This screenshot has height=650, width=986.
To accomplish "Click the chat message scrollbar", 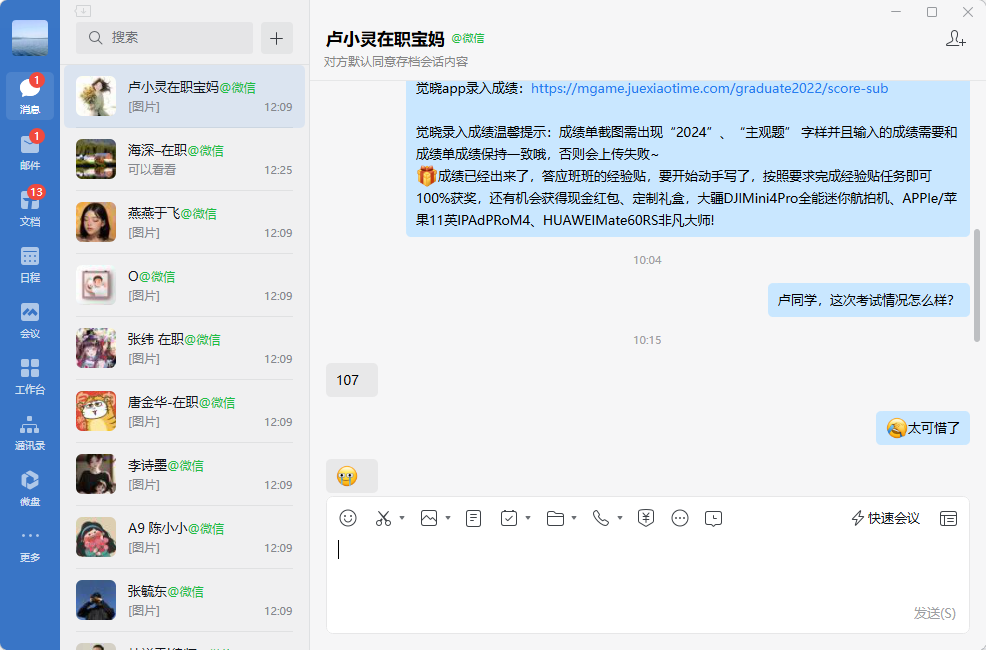I will point(977,285).
